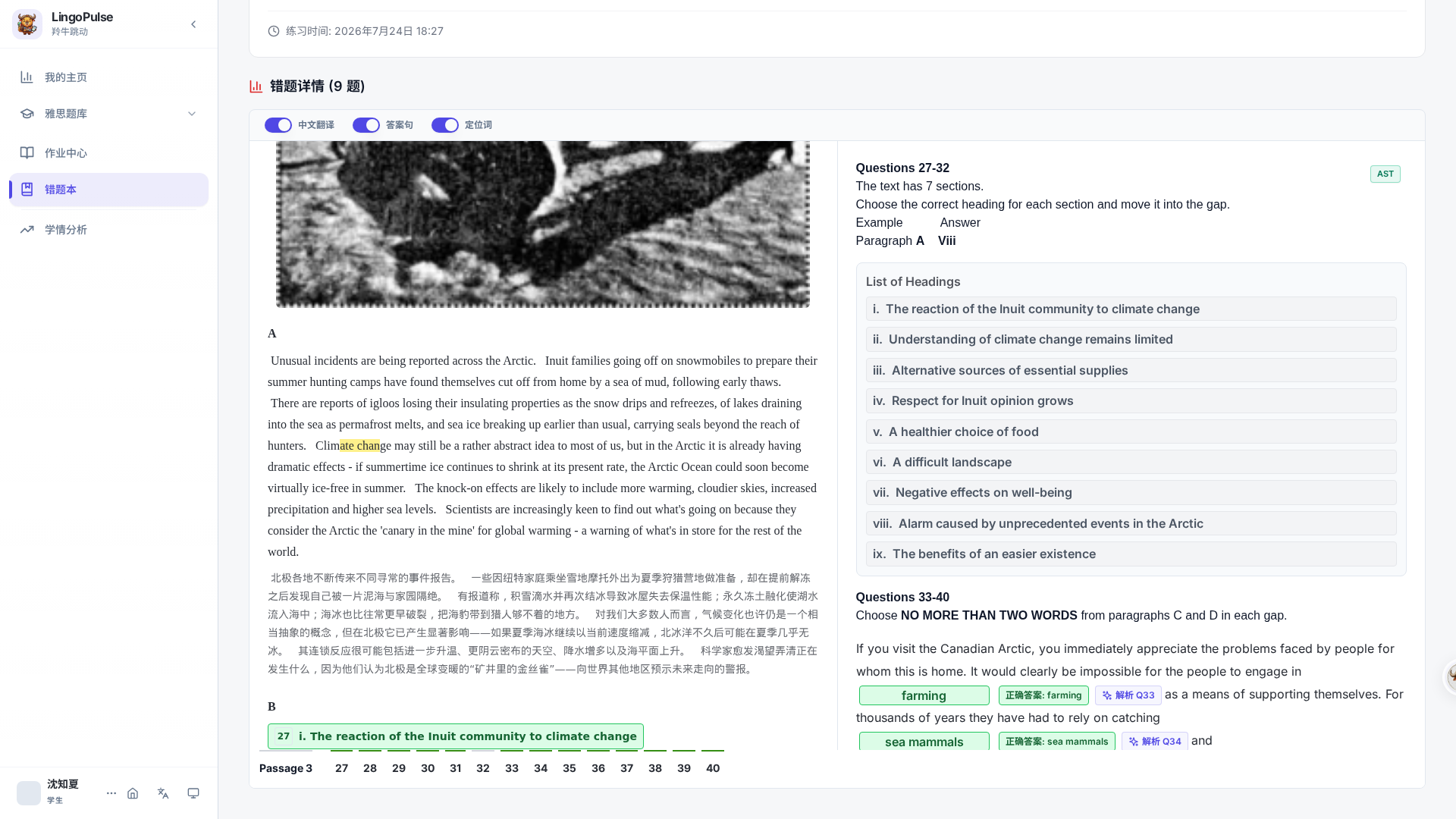Expand the 雅思题库 submenu
The width and height of the screenshot is (1456, 819).
click(x=192, y=114)
